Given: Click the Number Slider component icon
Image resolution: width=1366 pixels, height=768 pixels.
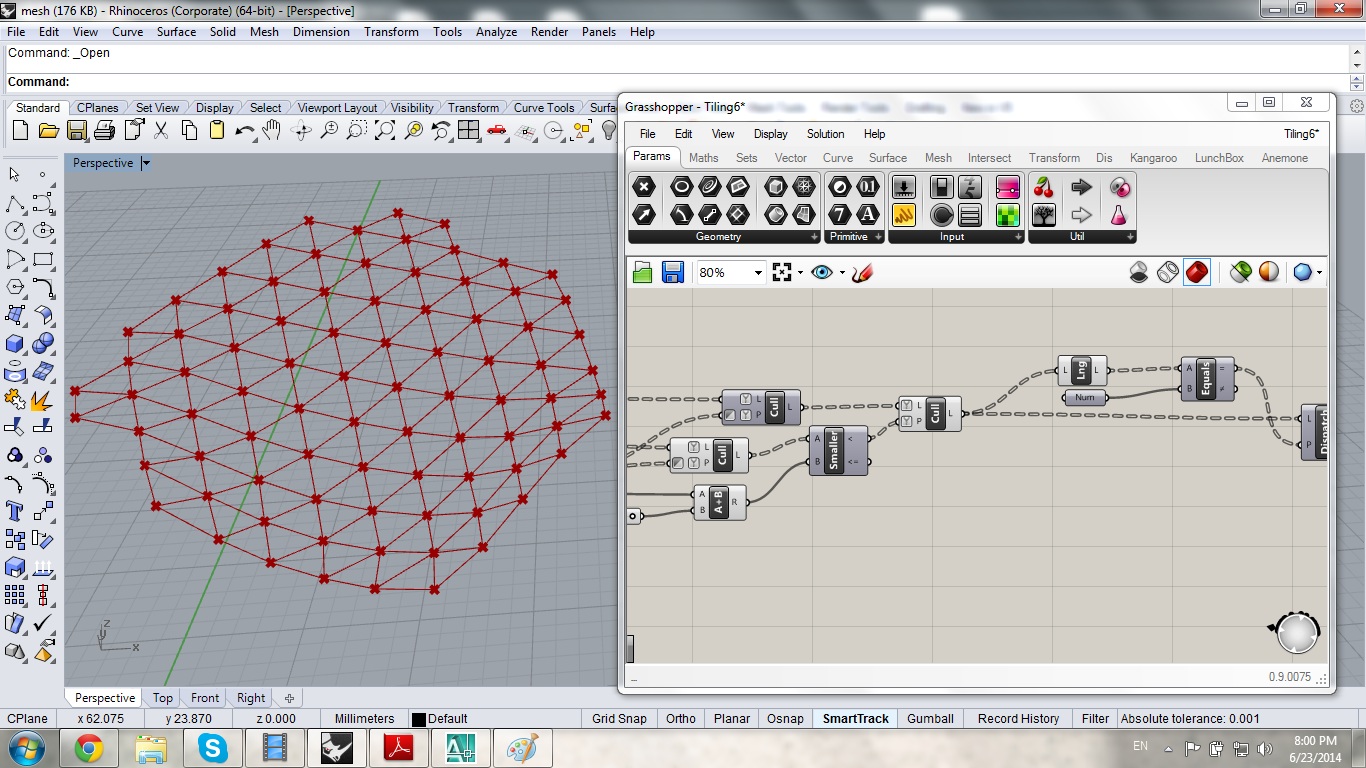Looking at the screenshot, I should point(903,187).
